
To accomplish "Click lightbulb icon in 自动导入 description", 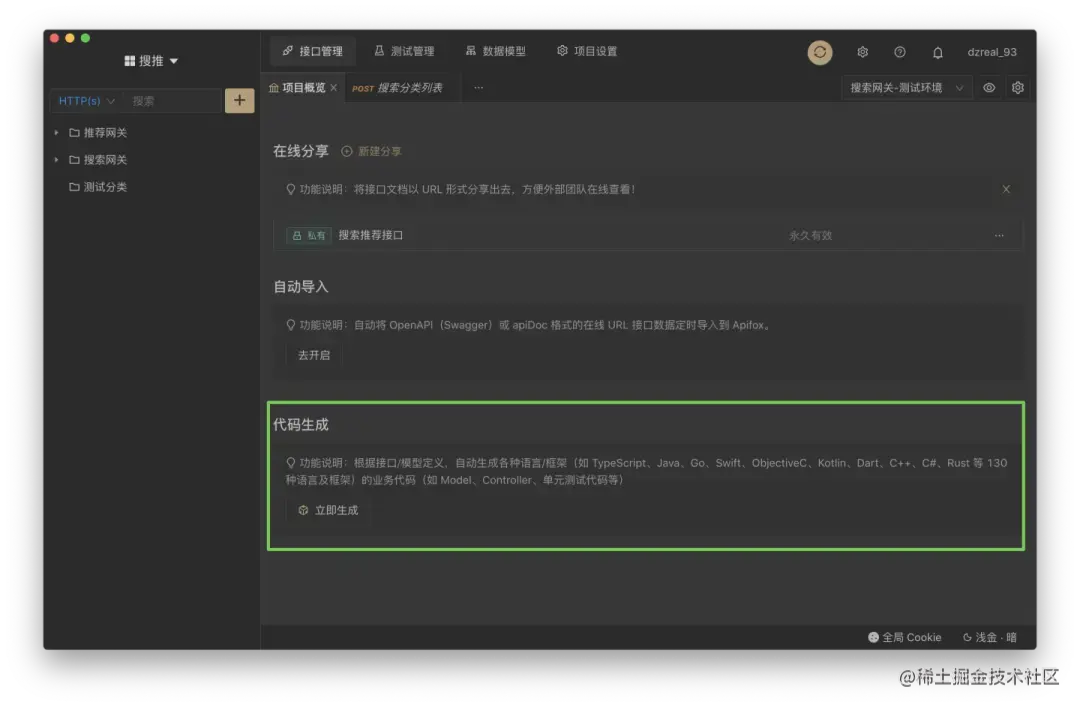I will pyautogui.click(x=291, y=325).
